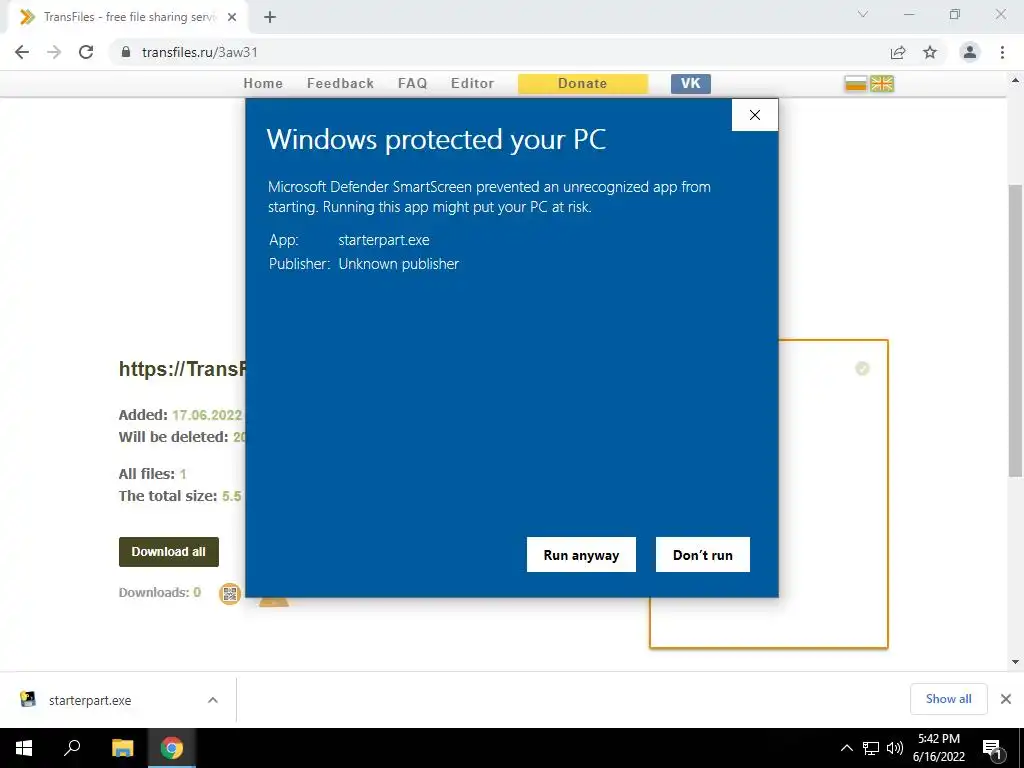Open the FAQ page

click(x=412, y=84)
